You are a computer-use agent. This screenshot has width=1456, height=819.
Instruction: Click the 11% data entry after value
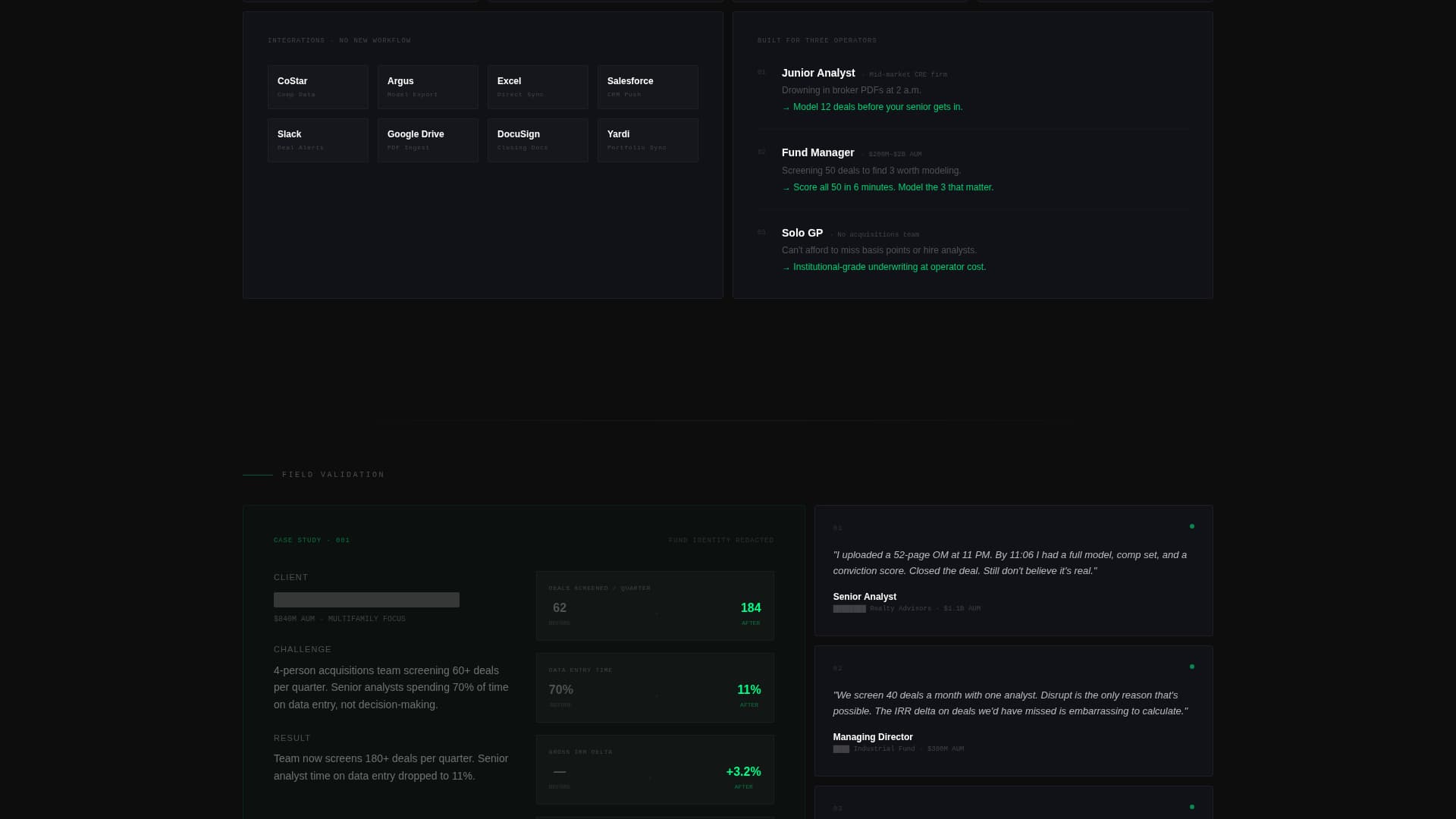click(749, 690)
